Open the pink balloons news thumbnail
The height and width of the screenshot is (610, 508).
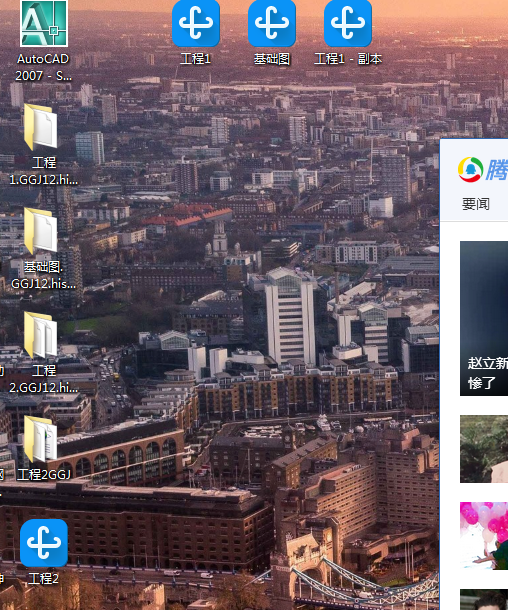(x=484, y=536)
